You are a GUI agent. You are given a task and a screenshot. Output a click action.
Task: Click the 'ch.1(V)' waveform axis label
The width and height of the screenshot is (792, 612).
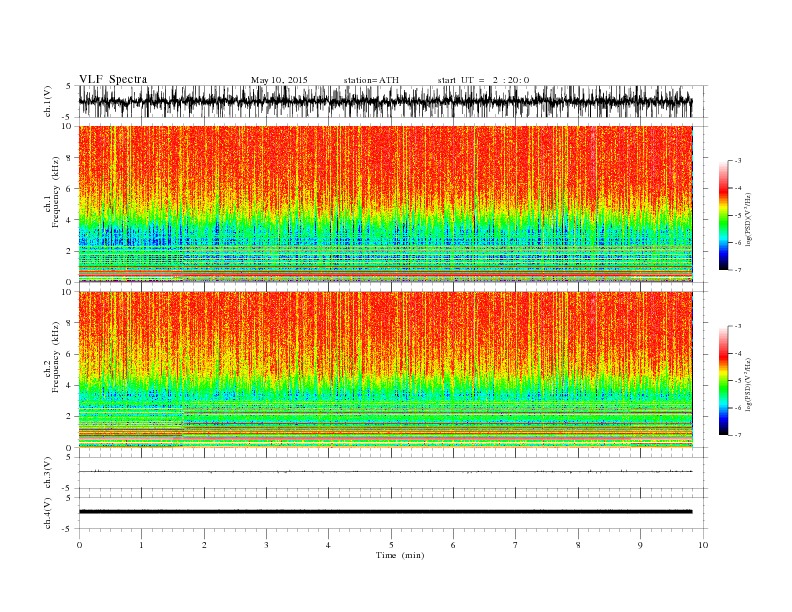pyautogui.click(x=48, y=101)
